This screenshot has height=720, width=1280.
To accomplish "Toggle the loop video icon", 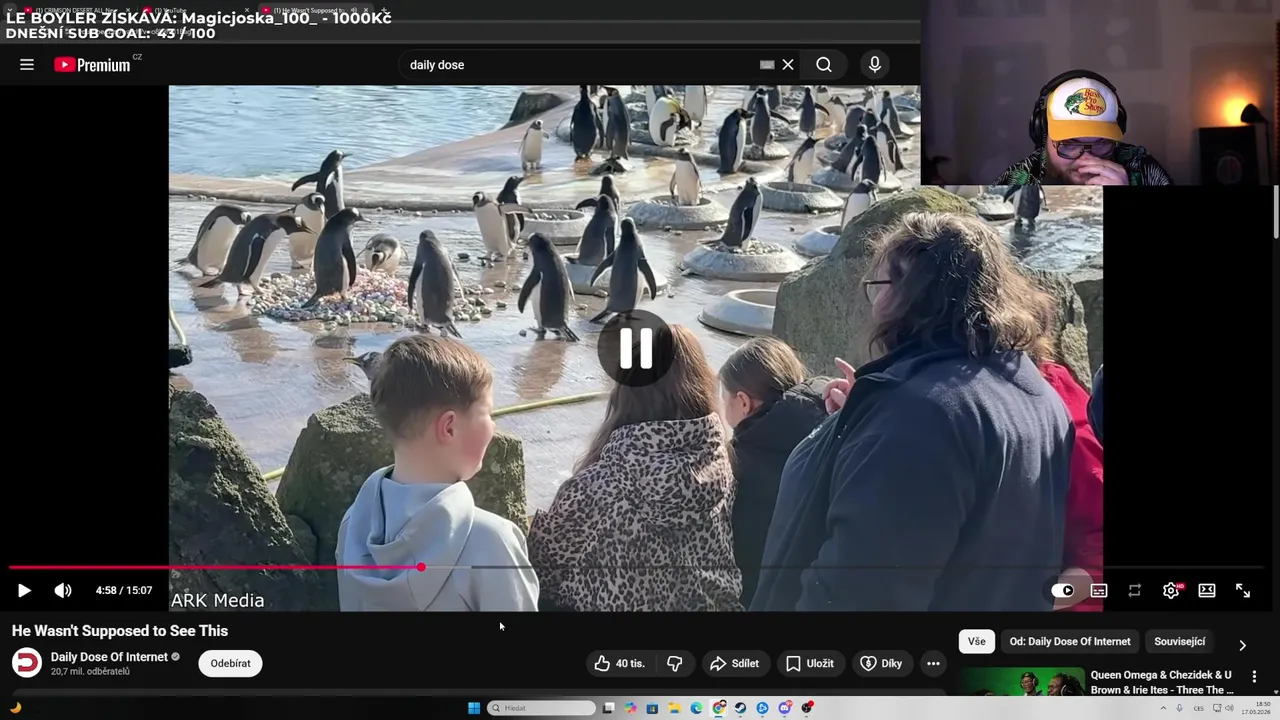I will tap(1135, 591).
